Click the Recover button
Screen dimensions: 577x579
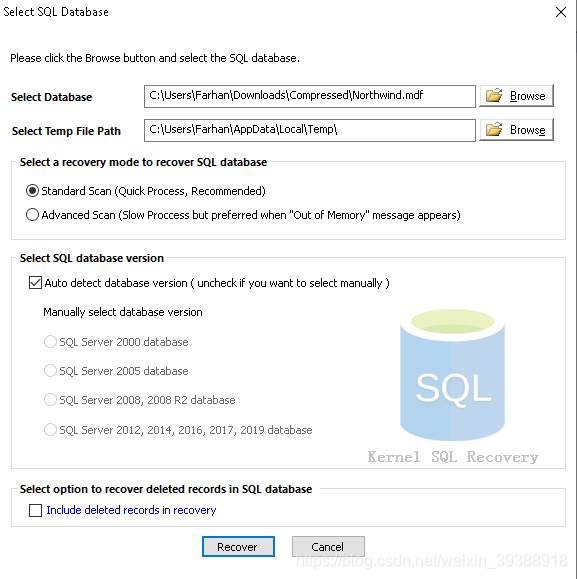[x=238, y=547]
